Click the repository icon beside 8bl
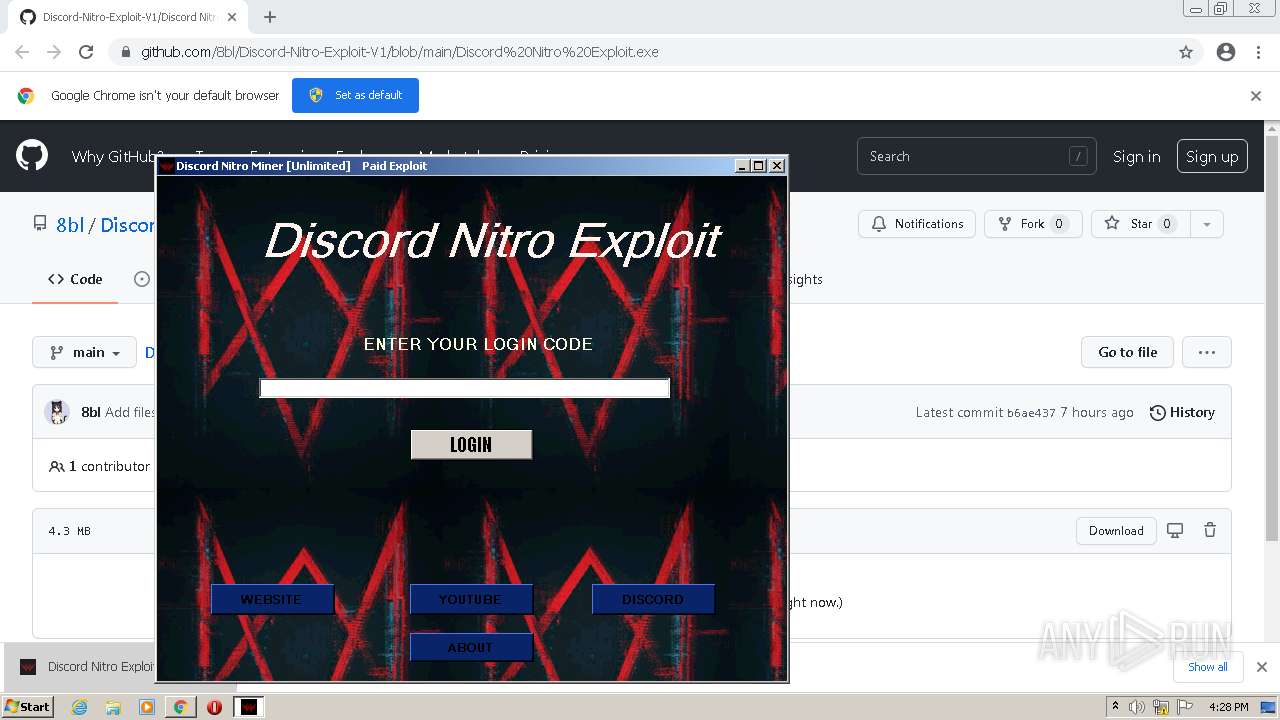Image resolution: width=1280 pixels, height=720 pixels. pos(40,224)
